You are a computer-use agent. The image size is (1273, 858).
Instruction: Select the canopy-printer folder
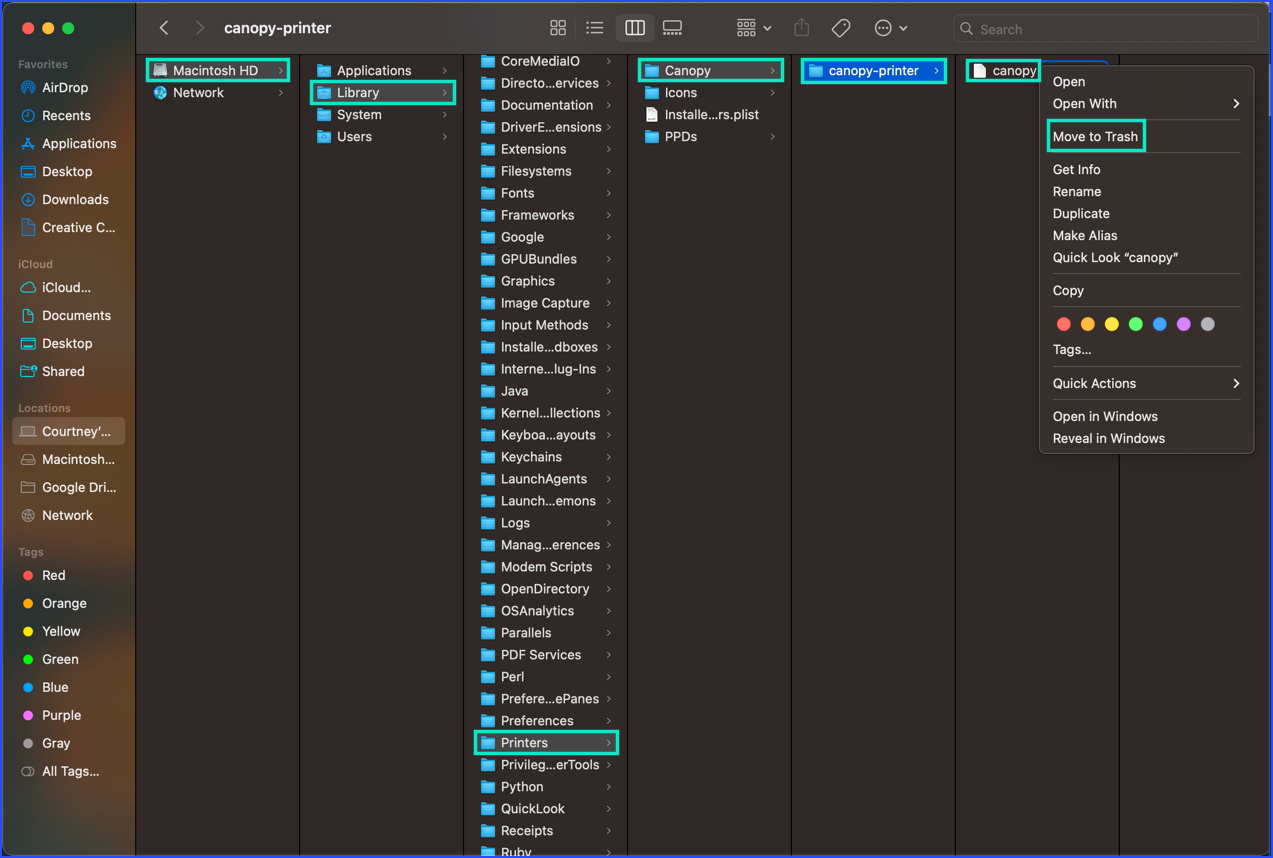click(x=874, y=70)
